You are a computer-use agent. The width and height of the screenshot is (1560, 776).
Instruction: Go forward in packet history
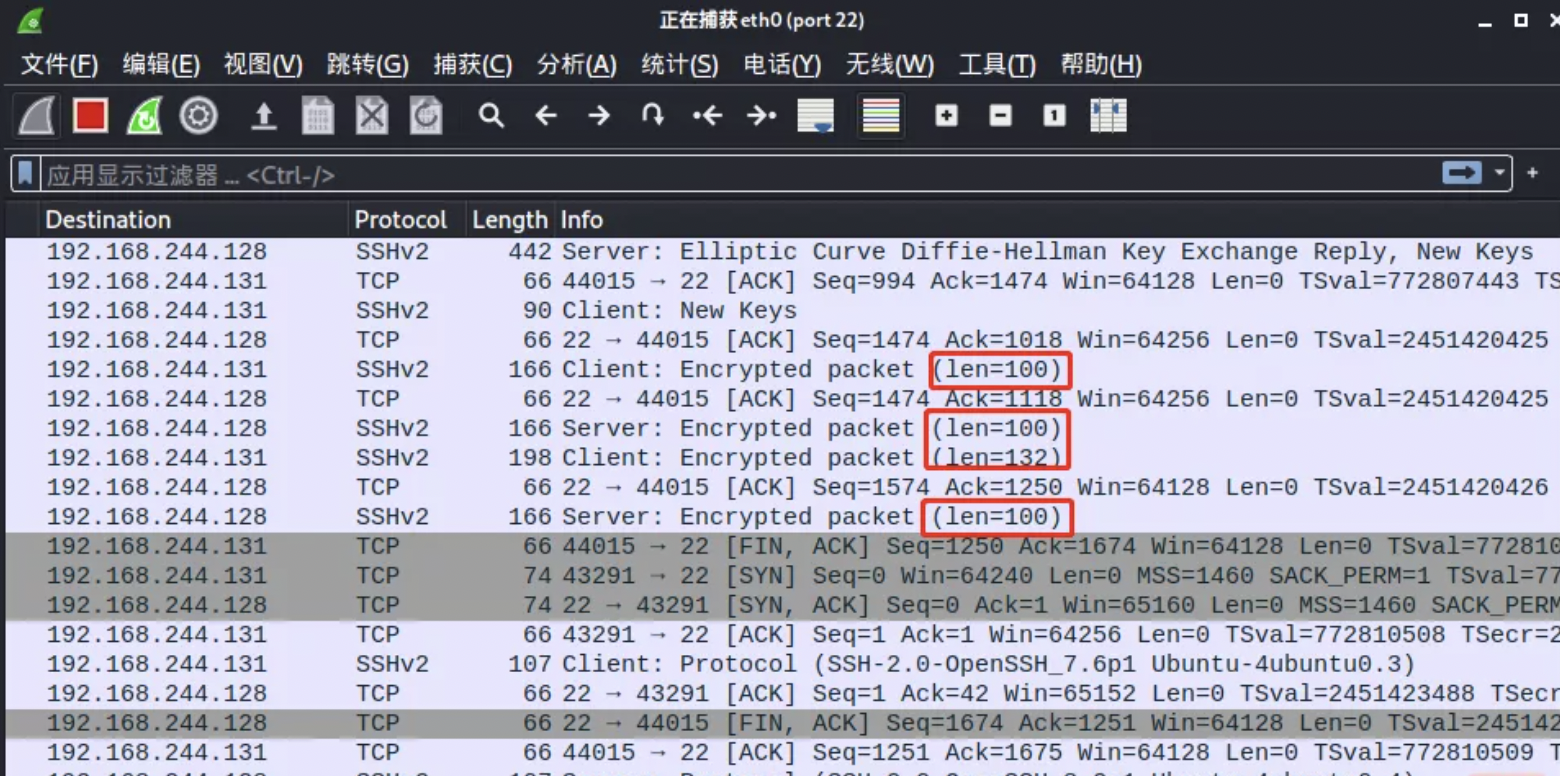pos(599,116)
